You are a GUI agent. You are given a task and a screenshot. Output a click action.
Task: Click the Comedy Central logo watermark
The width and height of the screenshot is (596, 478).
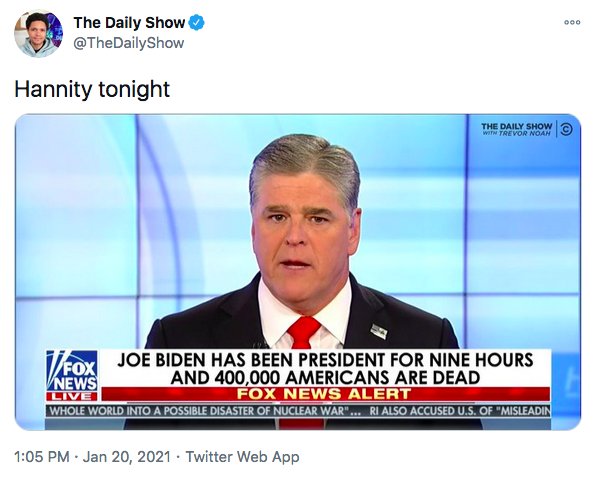[x=566, y=129]
